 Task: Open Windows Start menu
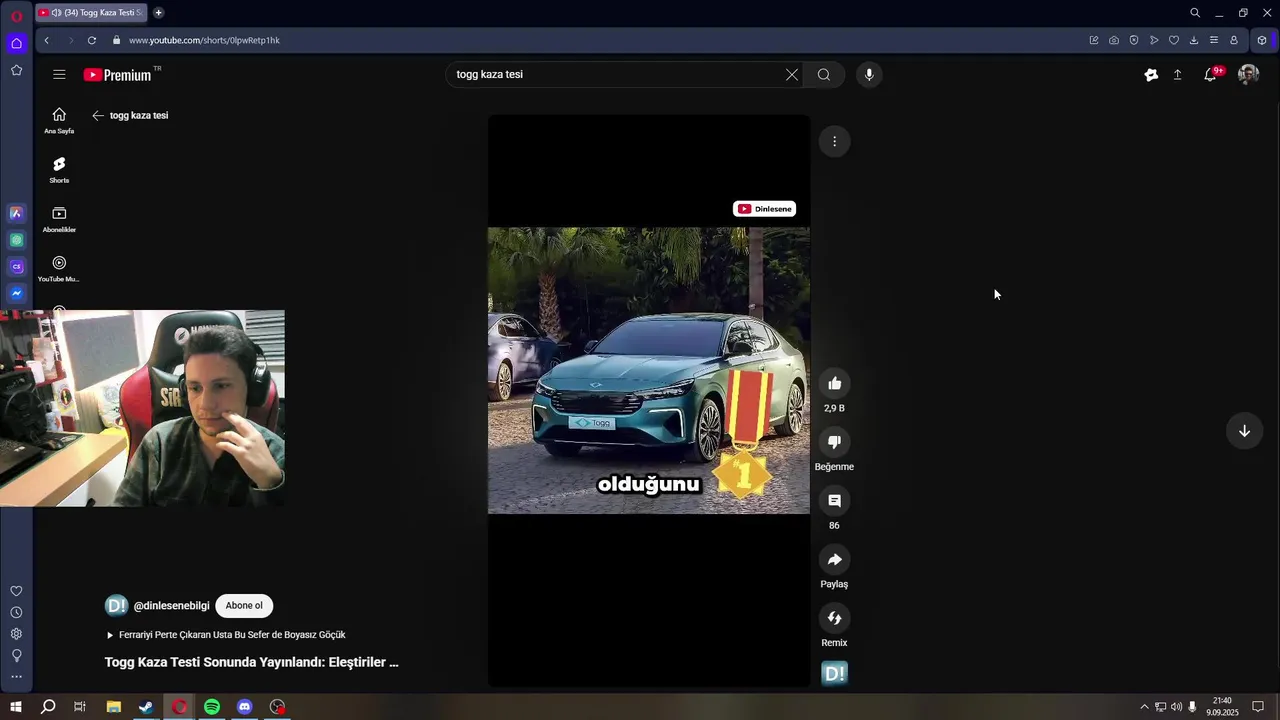click(x=16, y=707)
